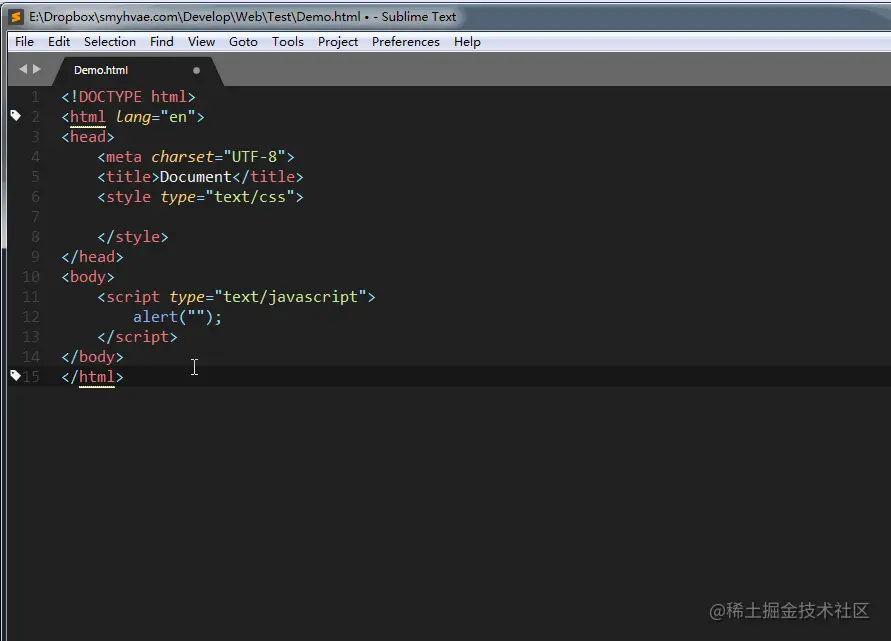Viewport: 891px width, 641px height.
Task: Click the unsaved dot on Demo.html tab
Action: (x=197, y=70)
